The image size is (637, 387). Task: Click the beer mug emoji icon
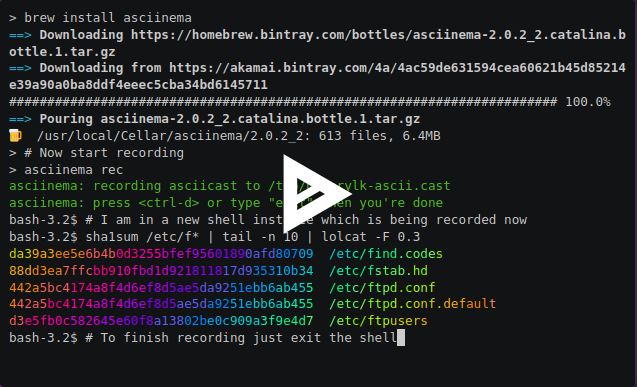[x=15, y=135]
